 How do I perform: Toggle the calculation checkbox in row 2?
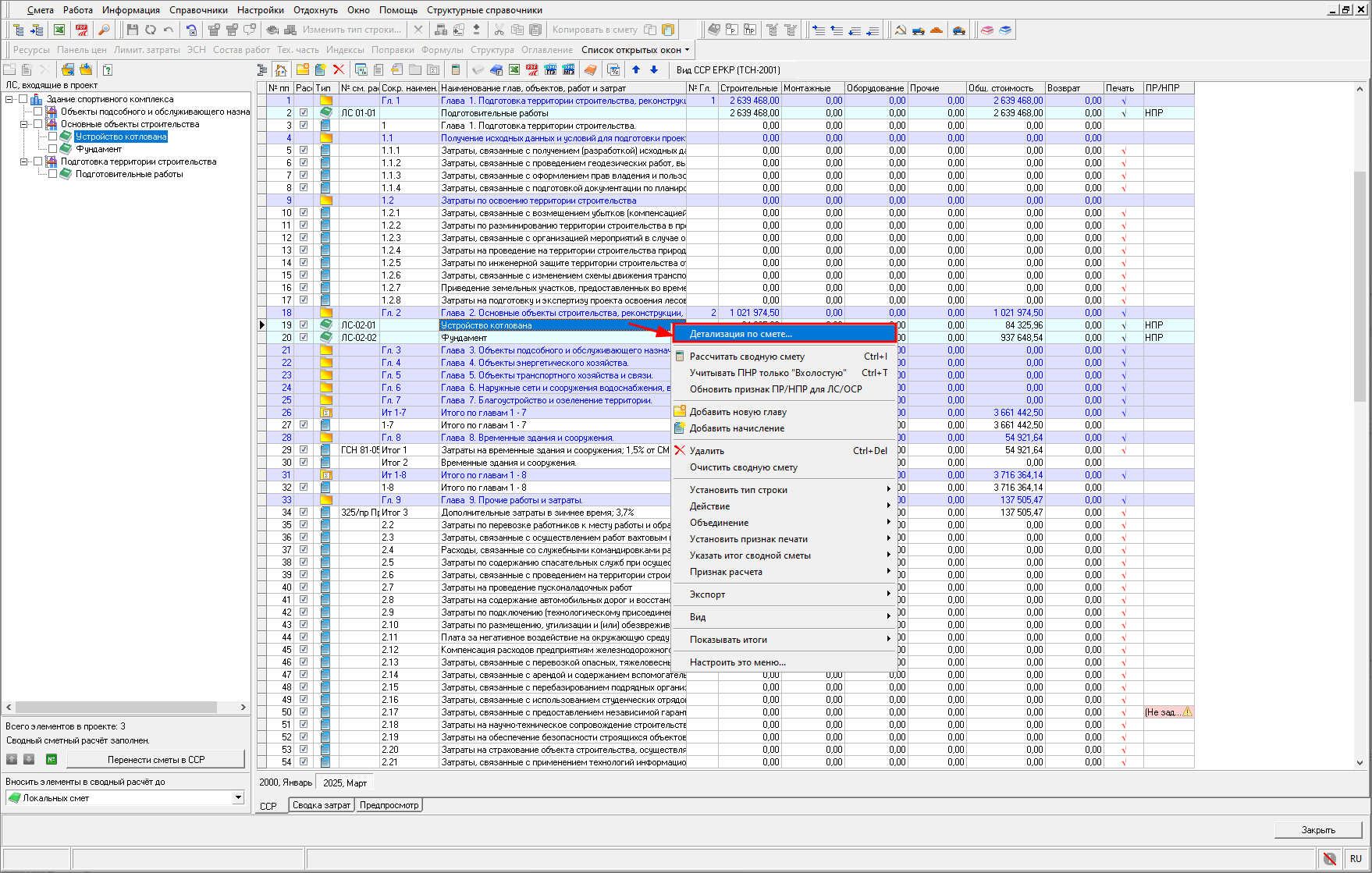click(x=304, y=113)
